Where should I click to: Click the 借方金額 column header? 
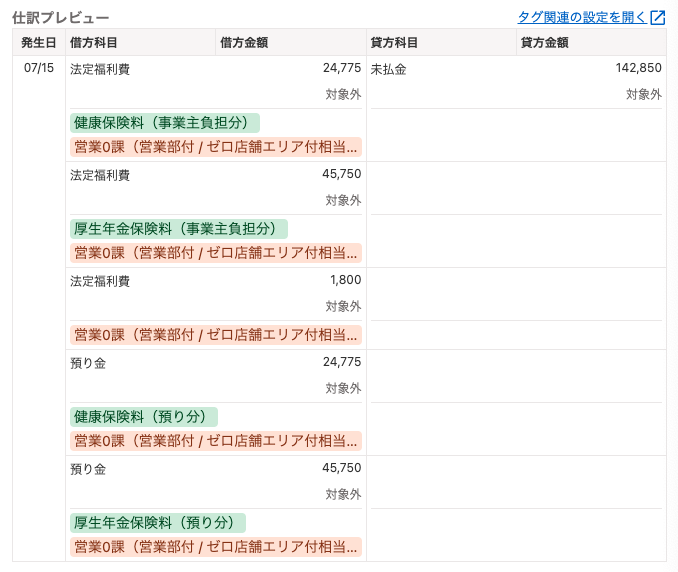tap(244, 42)
